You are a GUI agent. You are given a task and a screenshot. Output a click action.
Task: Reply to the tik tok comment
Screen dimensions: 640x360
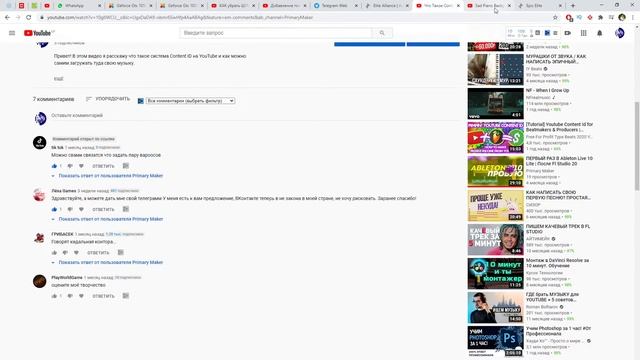[x=103, y=166]
